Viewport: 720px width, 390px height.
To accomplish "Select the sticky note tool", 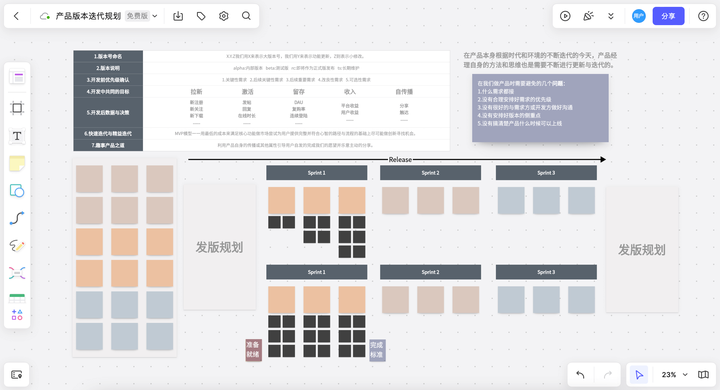I will click(17, 164).
